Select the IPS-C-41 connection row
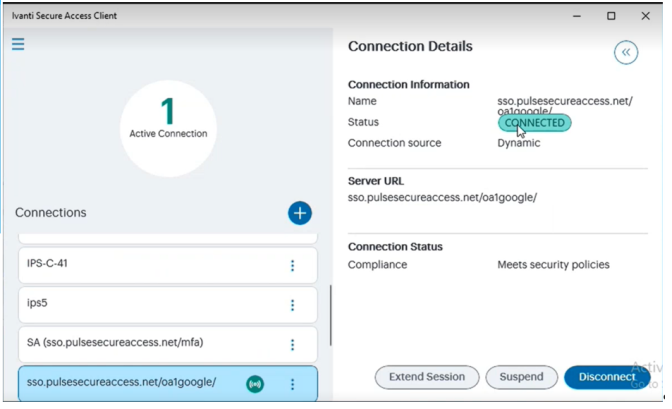The width and height of the screenshot is (672, 409). pos(168,265)
